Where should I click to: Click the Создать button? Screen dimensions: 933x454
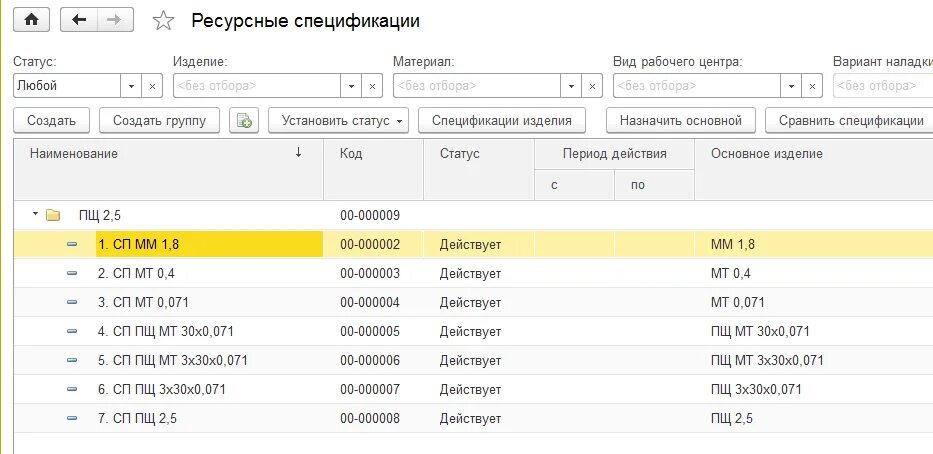click(x=51, y=121)
